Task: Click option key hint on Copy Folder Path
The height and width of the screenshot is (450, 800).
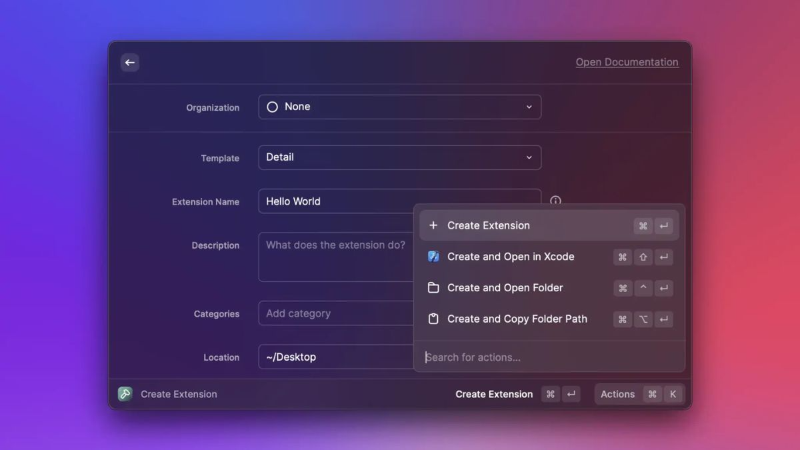Action: [x=643, y=319]
